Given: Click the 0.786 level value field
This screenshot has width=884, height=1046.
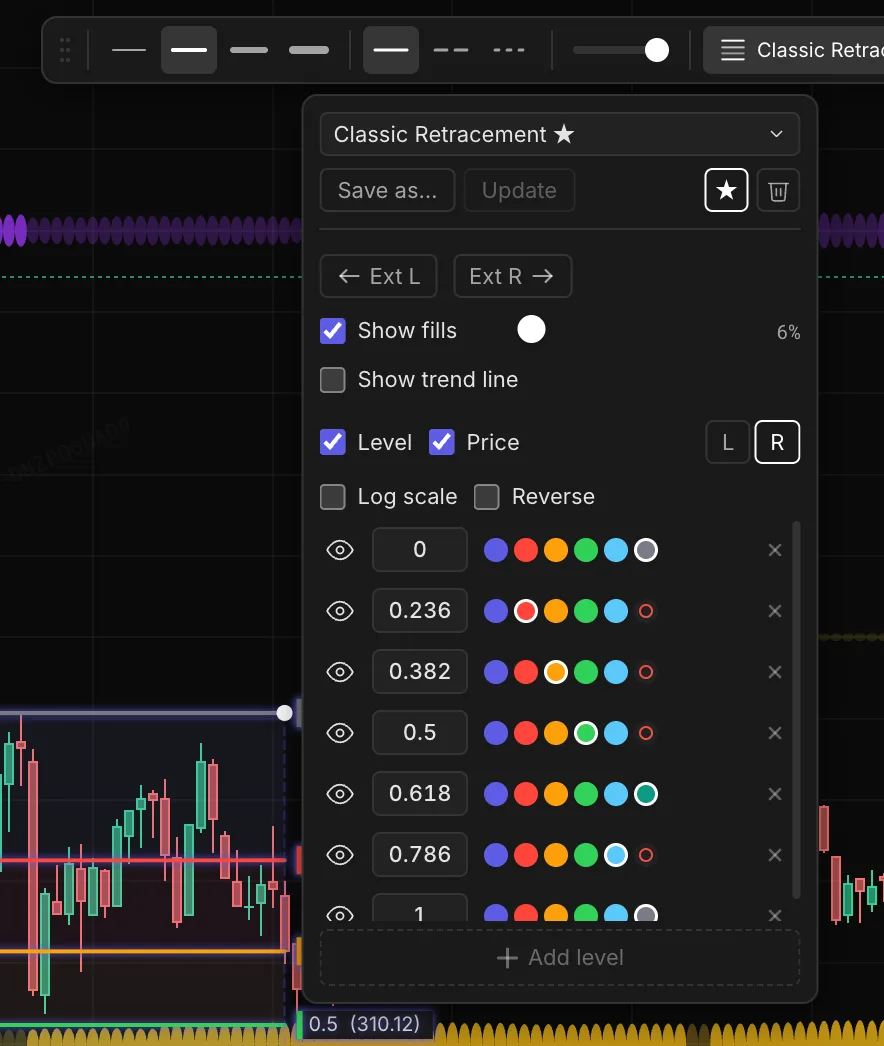Looking at the screenshot, I should [x=420, y=855].
